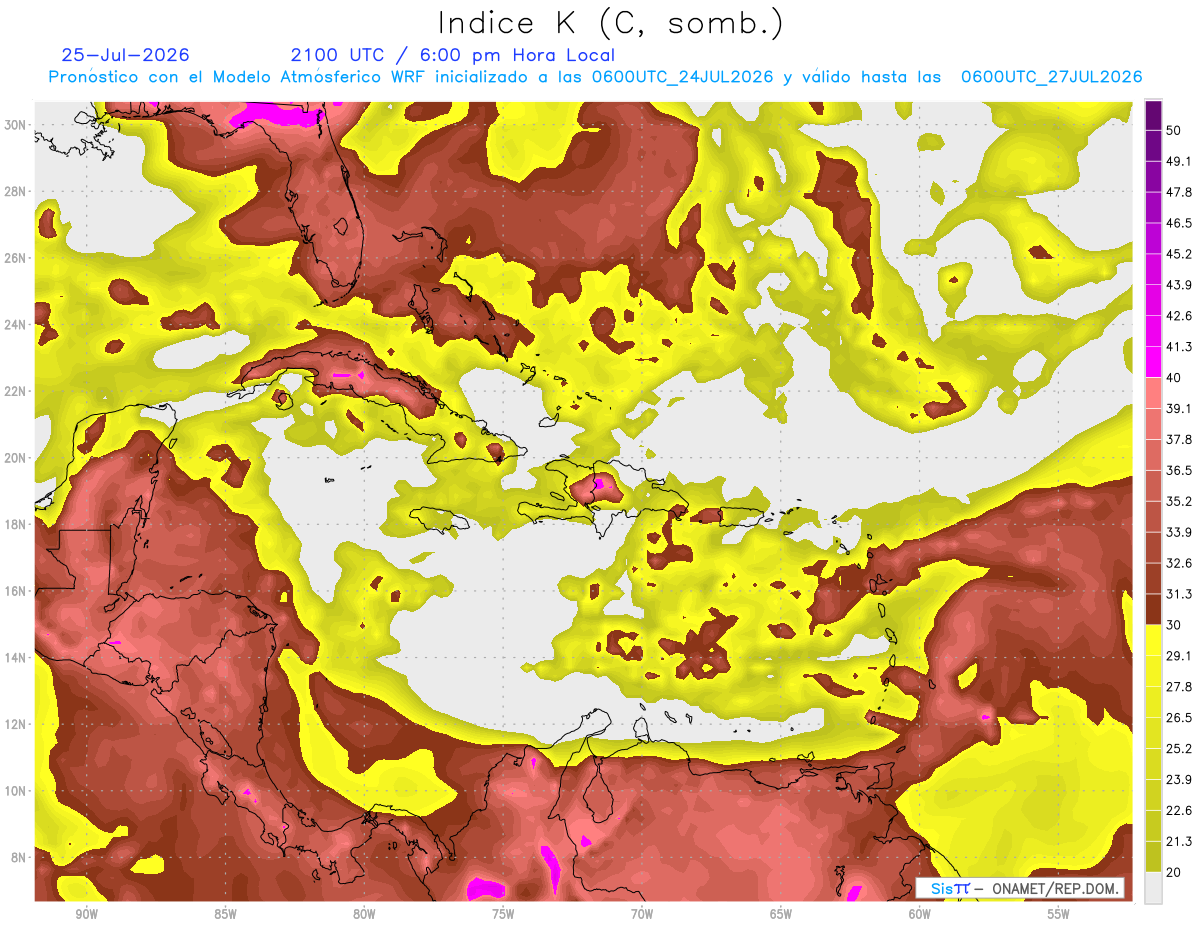Click the latitude label '16N'
Image resolution: width=1200 pixels, height=927 pixels.
(x=16, y=591)
